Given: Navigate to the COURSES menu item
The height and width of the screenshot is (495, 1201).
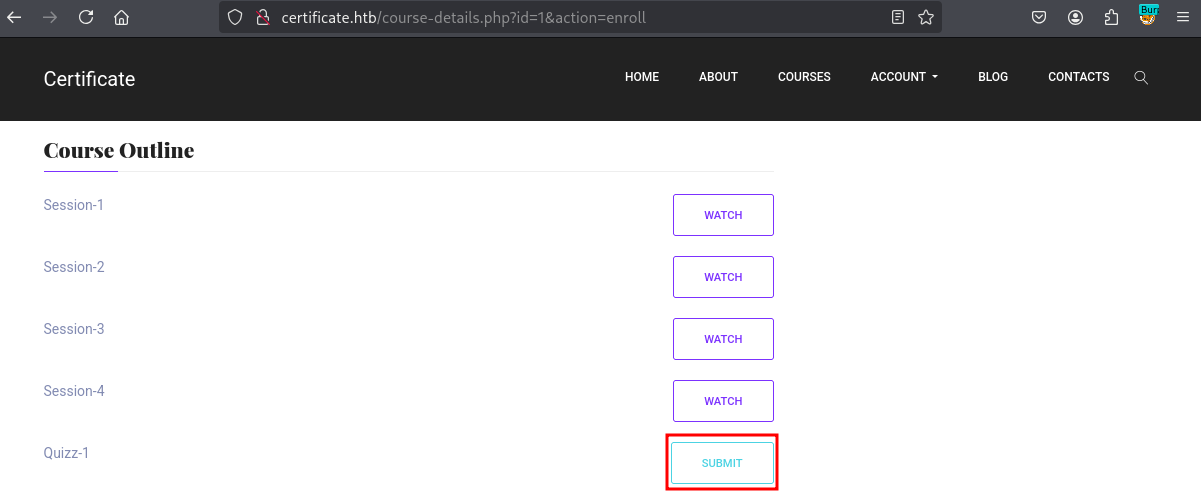Looking at the screenshot, I should coord(804,77).
